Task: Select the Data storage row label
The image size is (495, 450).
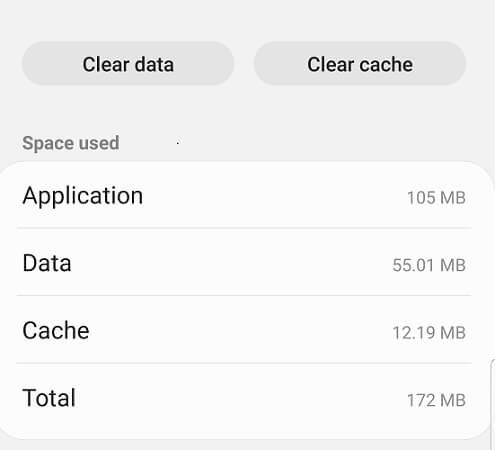Action: (x=47, y=263)
